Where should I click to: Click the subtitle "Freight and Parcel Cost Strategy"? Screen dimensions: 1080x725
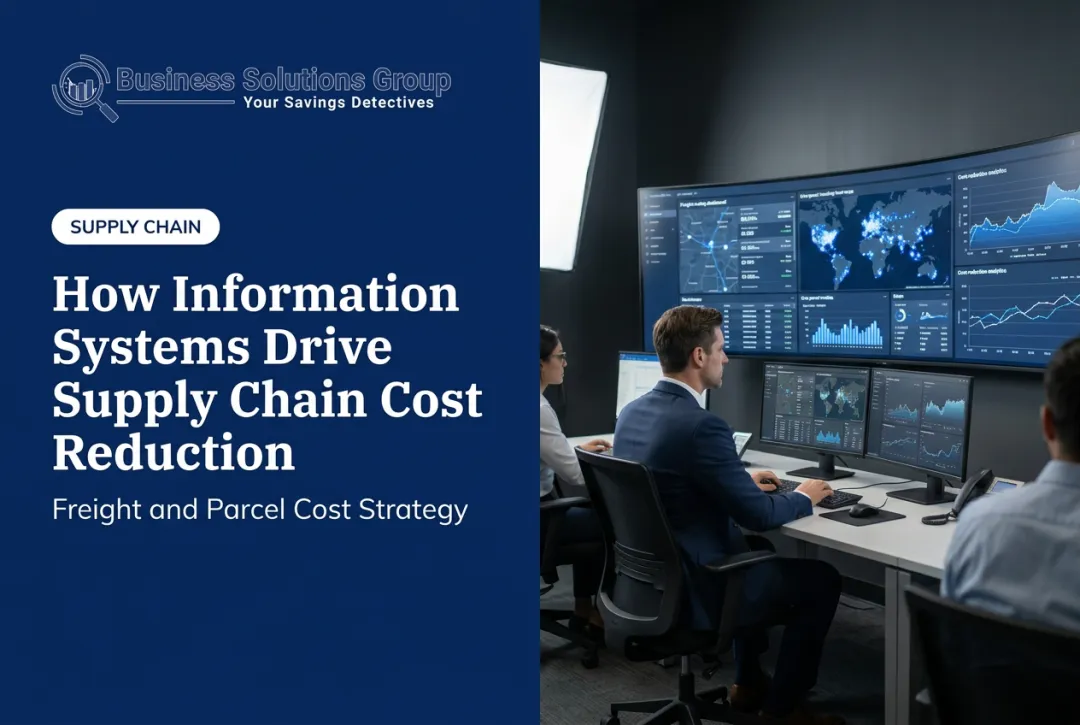(260, 509)
